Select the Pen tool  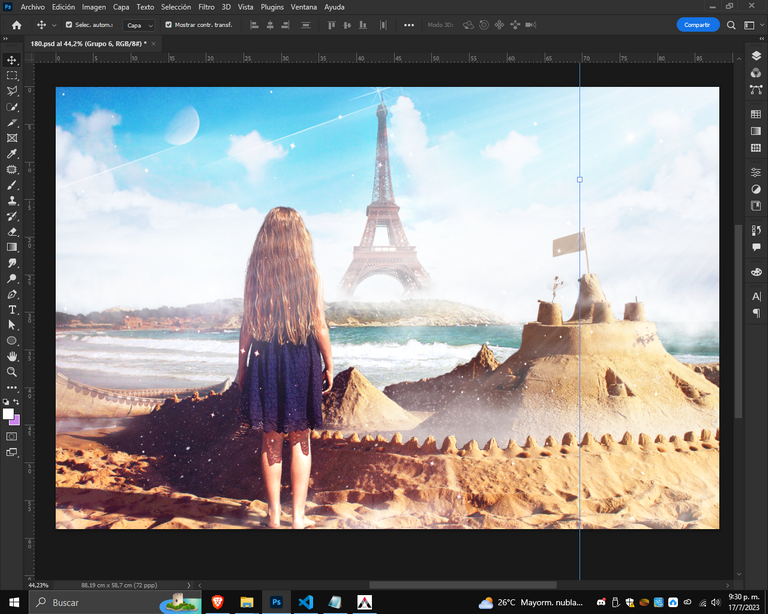coord(12,294)
